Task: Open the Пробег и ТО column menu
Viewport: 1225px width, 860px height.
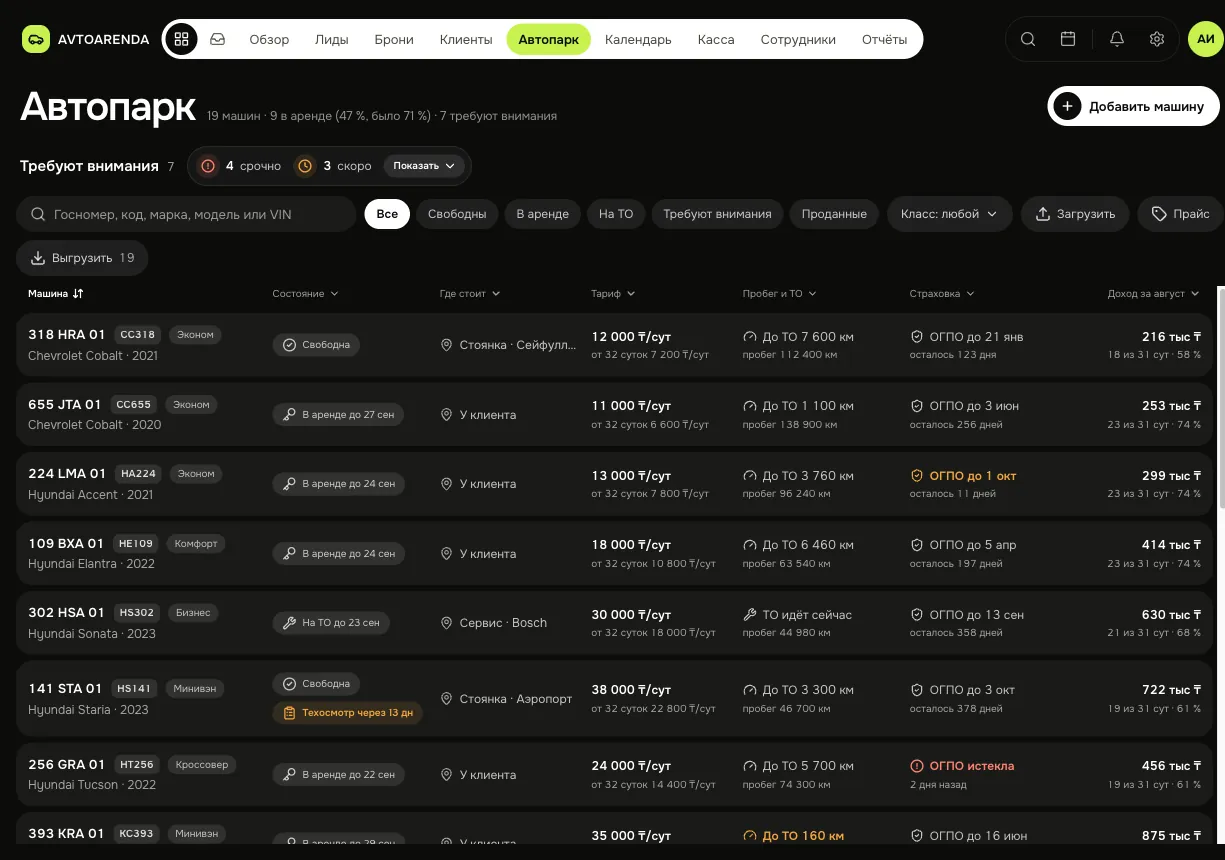Action: (780, 294)
